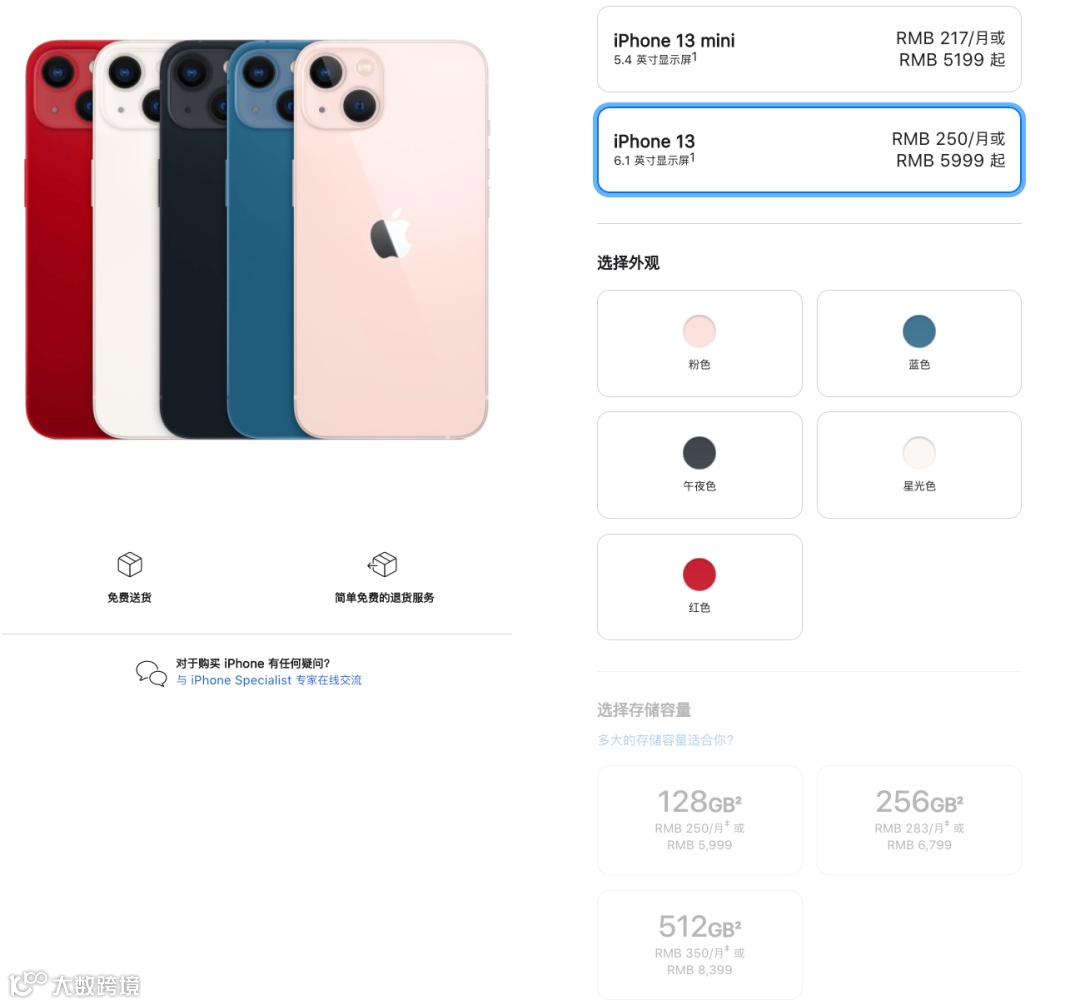1080x1005 pixels.
Task: Select 512GB storage option
Action: pos(699,944)
